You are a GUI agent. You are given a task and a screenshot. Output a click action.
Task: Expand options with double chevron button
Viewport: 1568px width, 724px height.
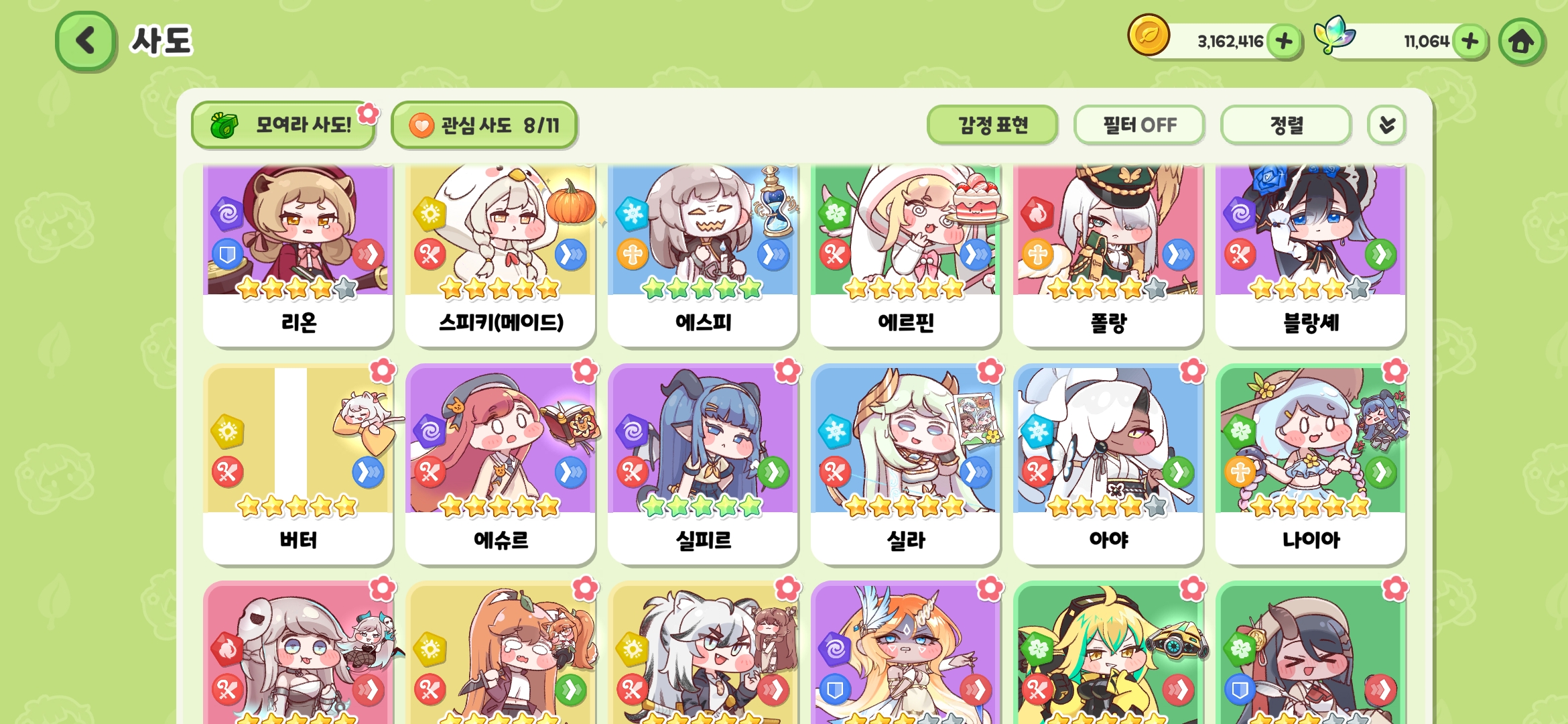click(x=1386, y=125)
